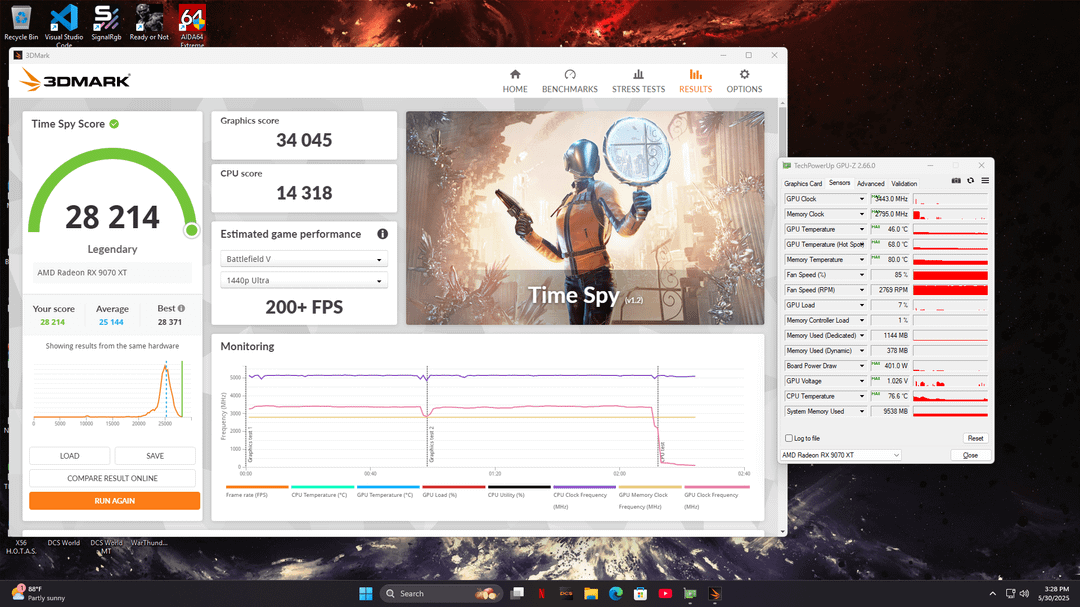
Task: Open the Validation tab in GPU-Z
Action: point(904,183)
